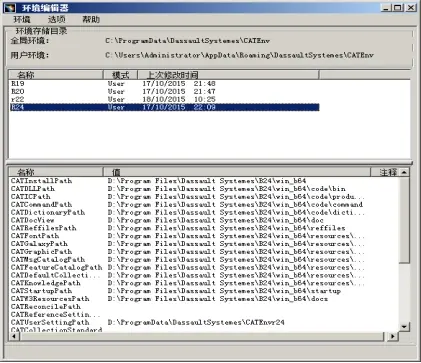
Task: Select the CATStartupPath variable
Action: pos(41,291)
